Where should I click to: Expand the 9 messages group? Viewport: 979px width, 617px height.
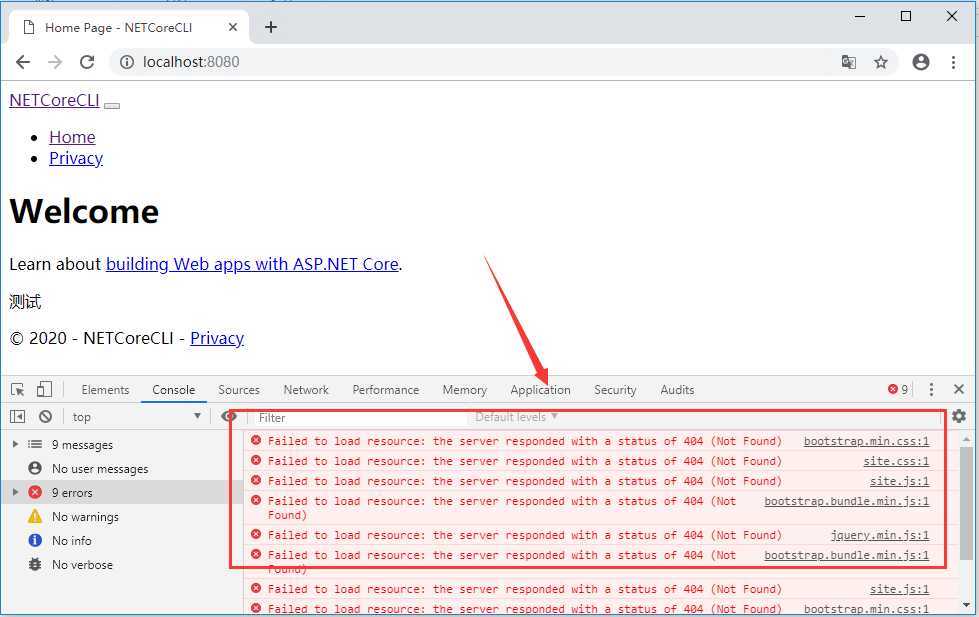(x=16, y=444)
